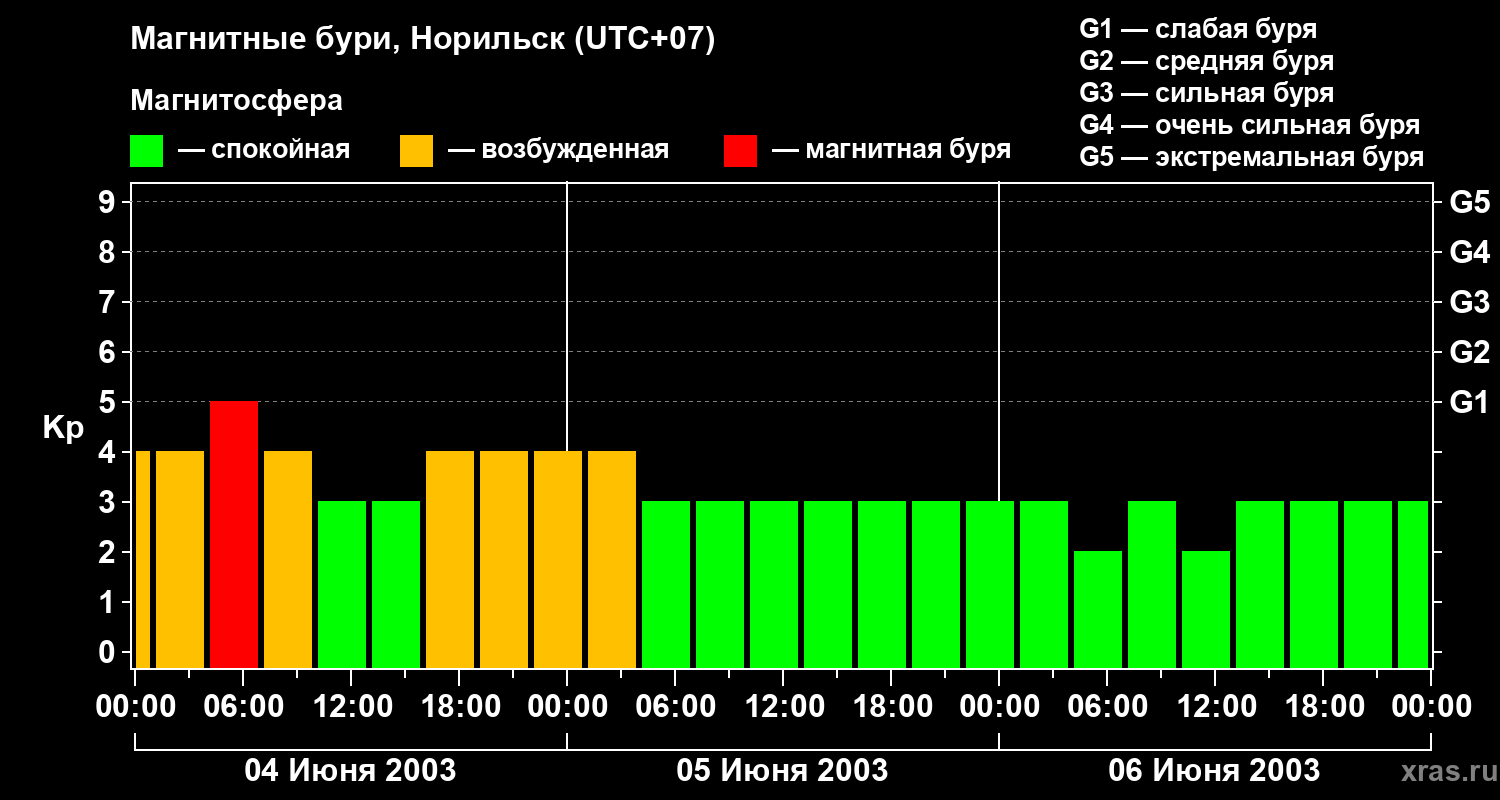Click the '05 Июня 2003' date label
The image size is (1500, 800).
pos(783,771)
